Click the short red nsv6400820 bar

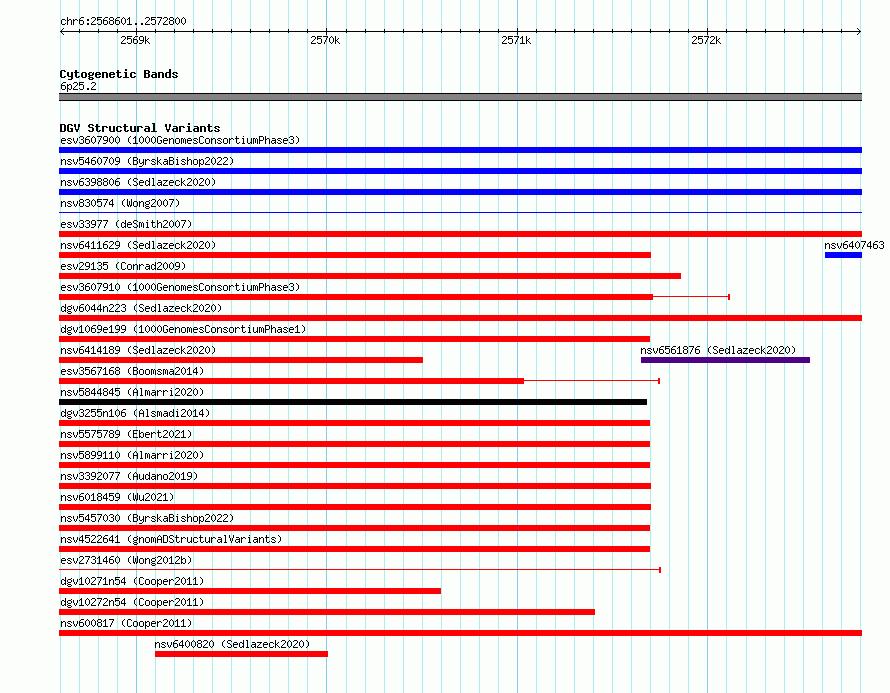click(x=241, y=654)
